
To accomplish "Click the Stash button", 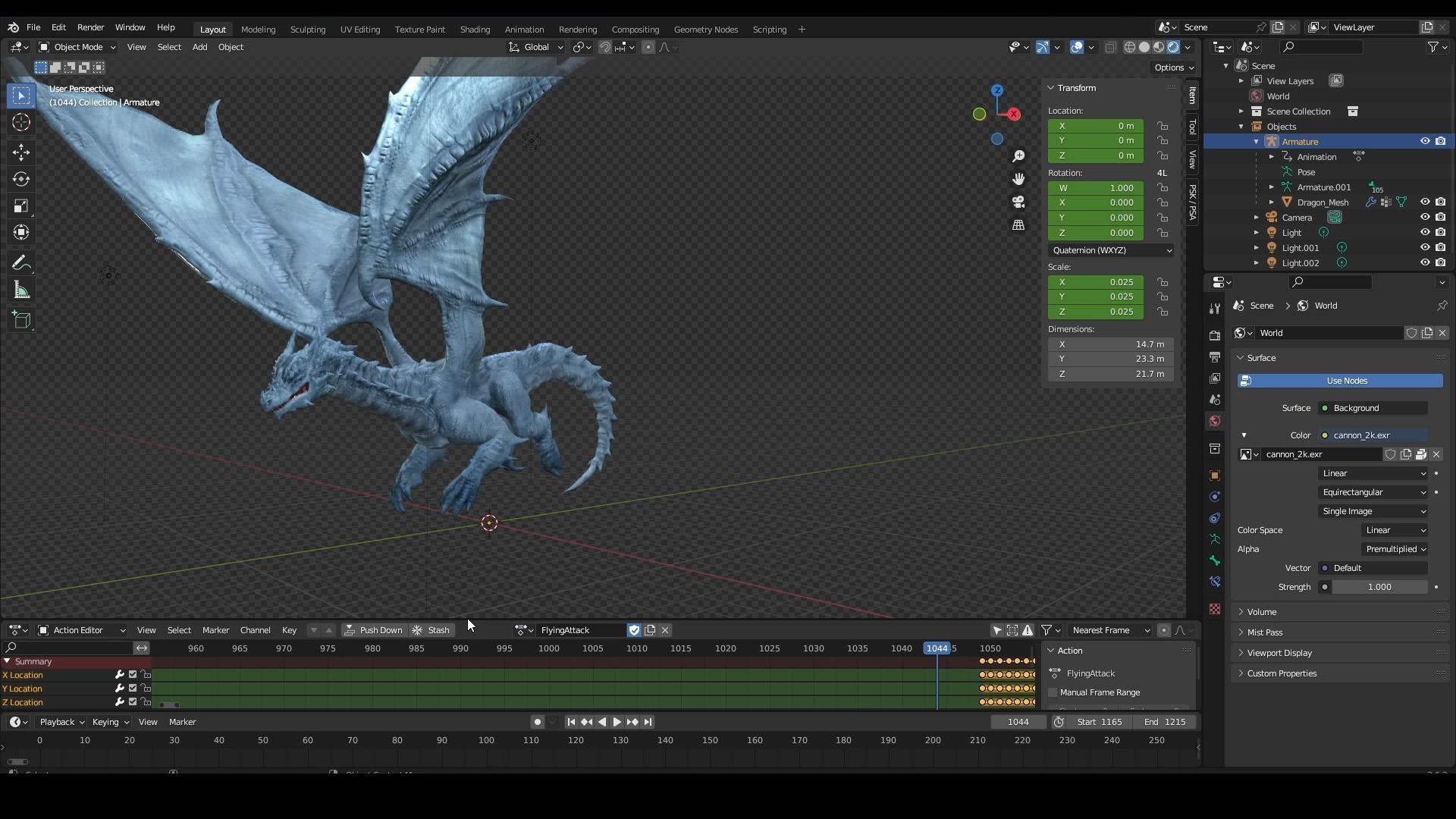I will [431, 630].
